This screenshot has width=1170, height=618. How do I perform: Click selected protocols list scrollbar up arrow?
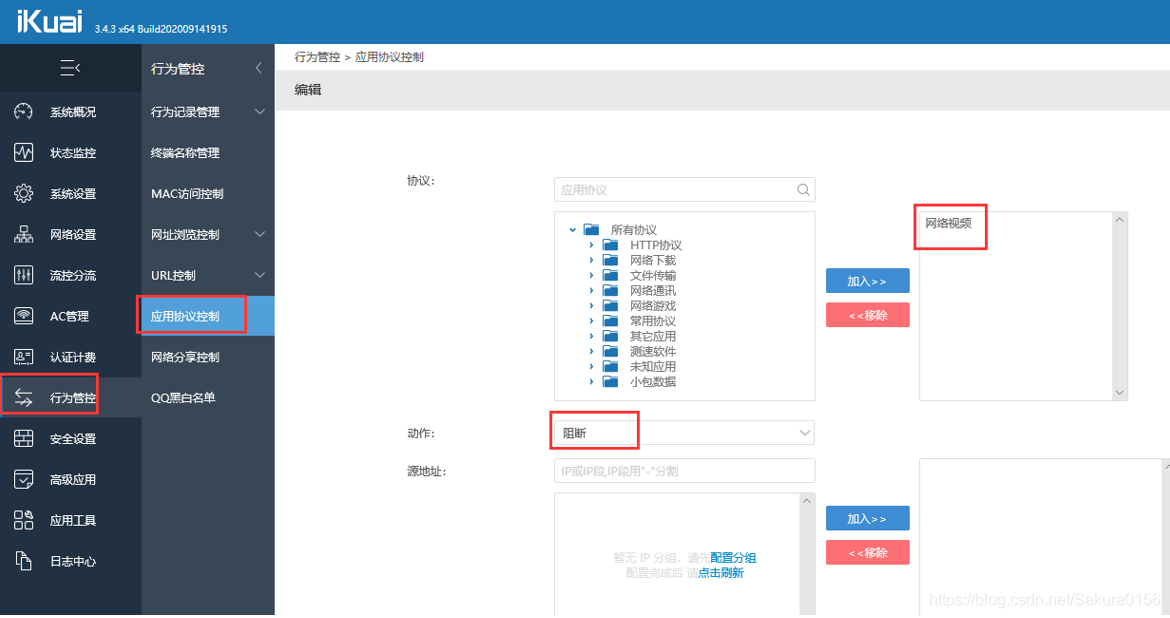pyautogui.click(x=1119, y=219)
